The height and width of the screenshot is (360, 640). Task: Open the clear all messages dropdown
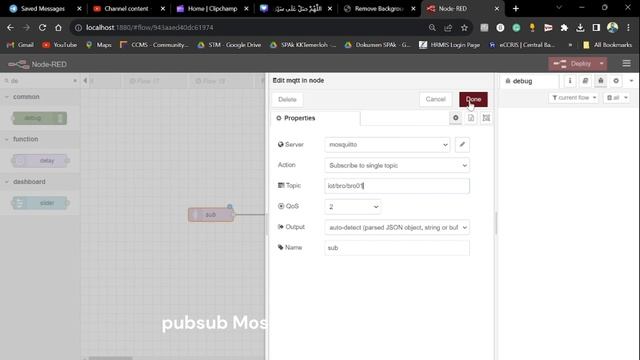(x=617, y=98)
